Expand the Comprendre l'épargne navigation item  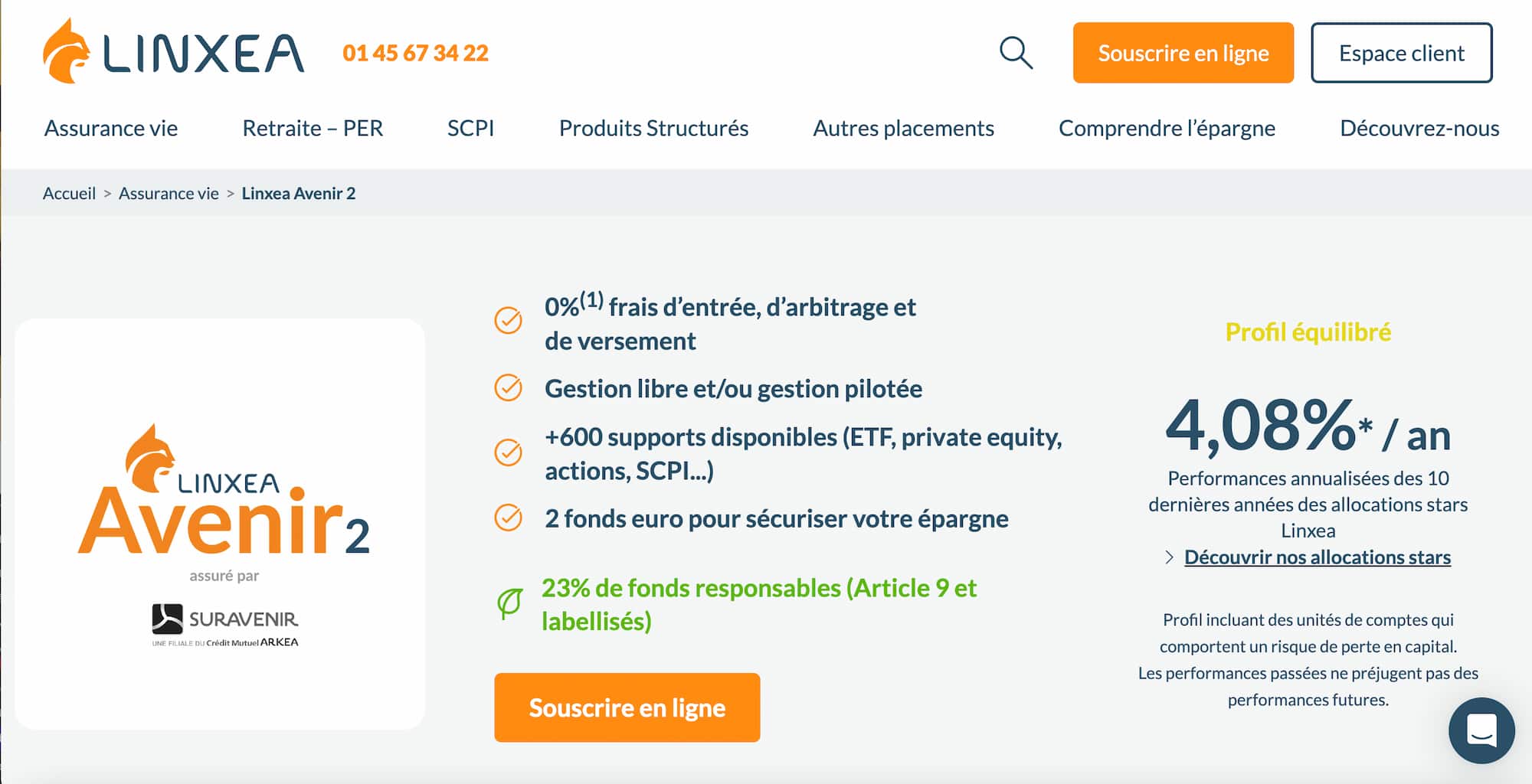(x=1167, y=128)
